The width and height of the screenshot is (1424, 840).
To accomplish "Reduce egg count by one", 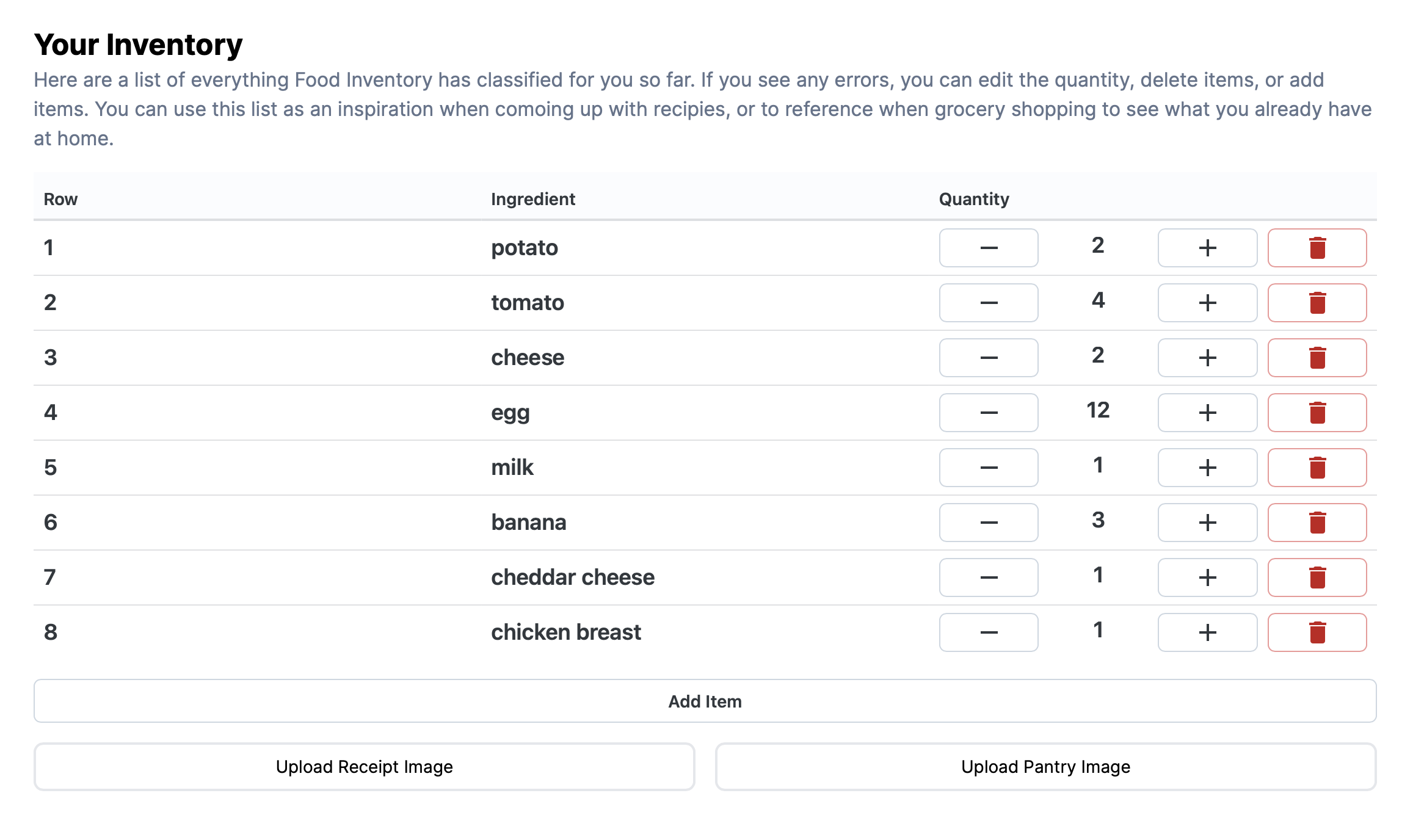I will 989,413.
